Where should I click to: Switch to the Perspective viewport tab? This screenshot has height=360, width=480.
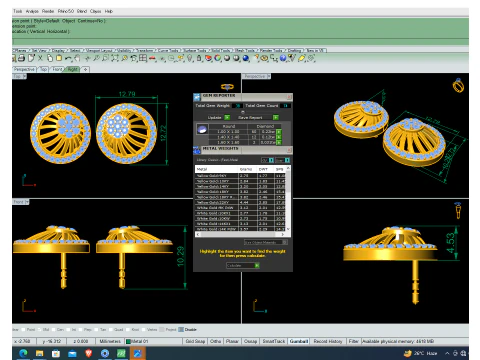pos(24,69)
